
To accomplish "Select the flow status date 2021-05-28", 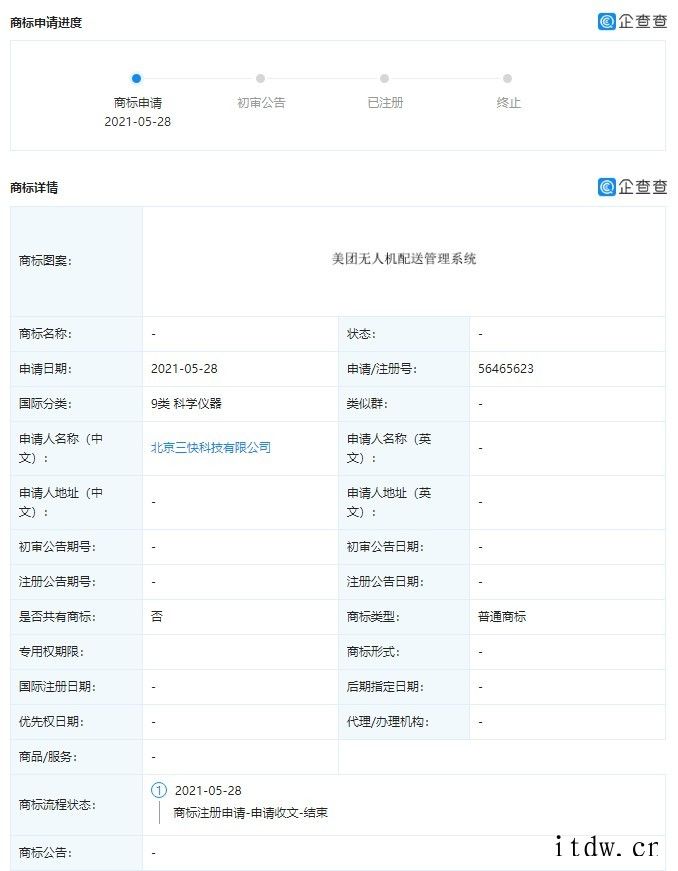I will tap(208, 790).
